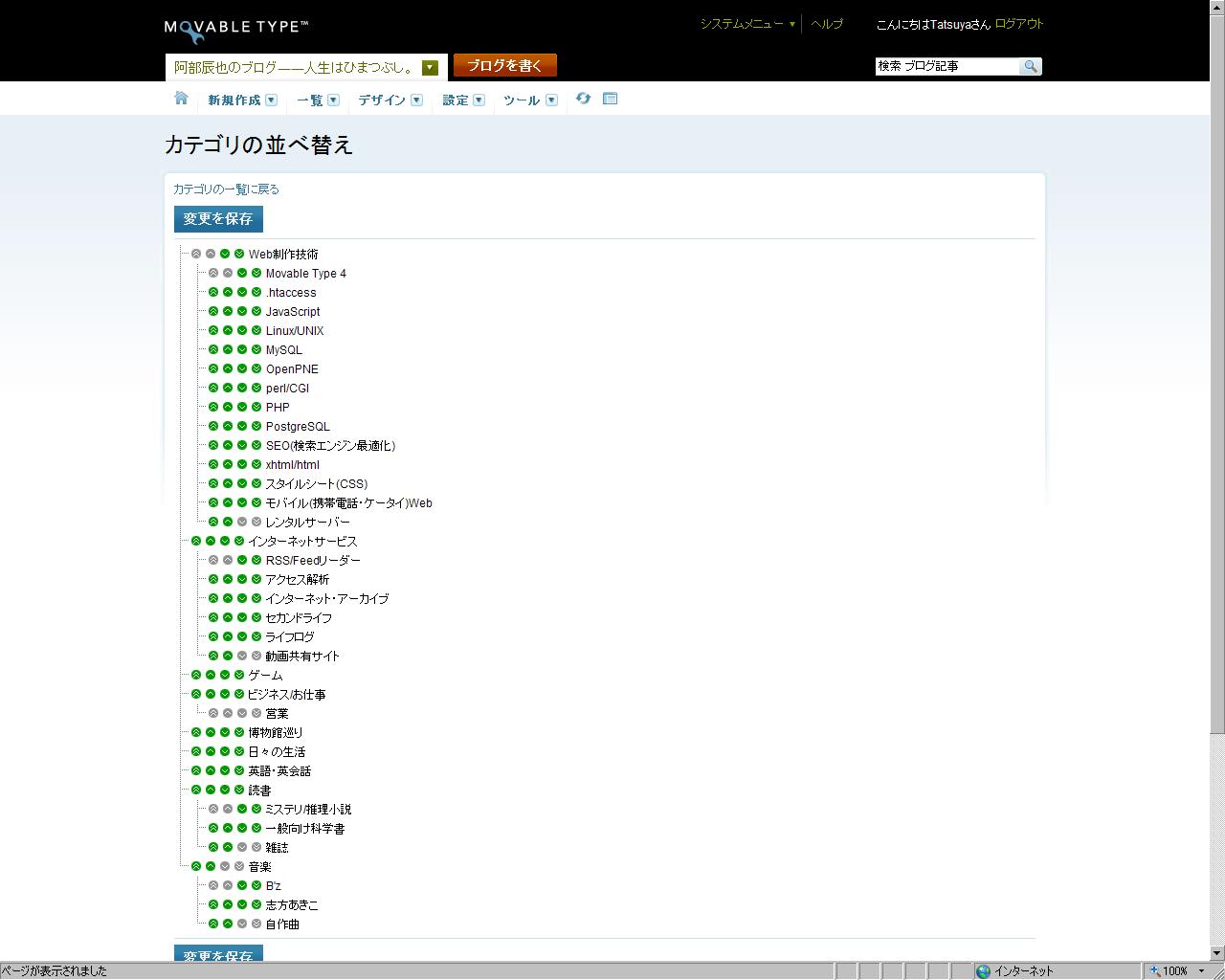
Task: Move PHP to top of list
Action: point(213,407)
